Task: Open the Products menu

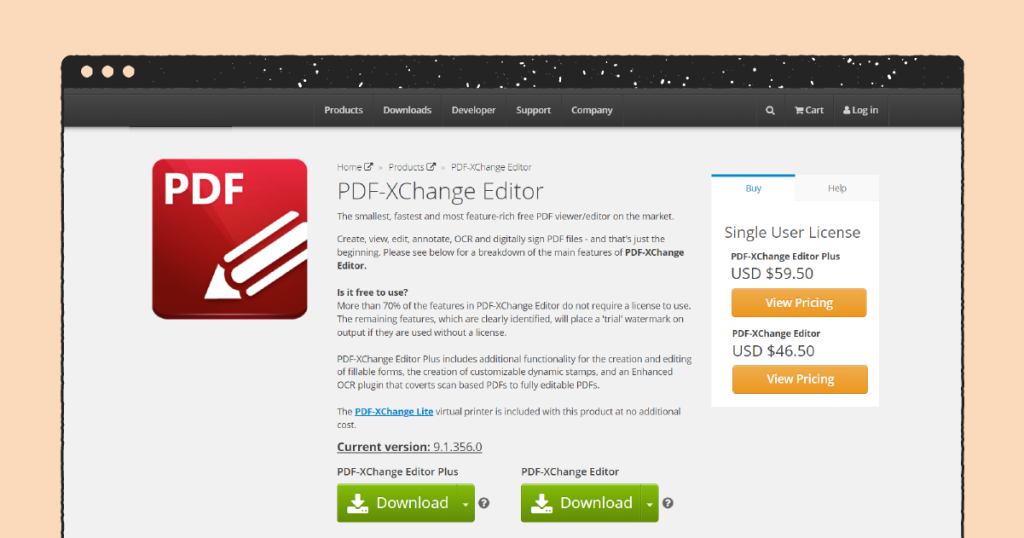Action: tap(344, 110)
